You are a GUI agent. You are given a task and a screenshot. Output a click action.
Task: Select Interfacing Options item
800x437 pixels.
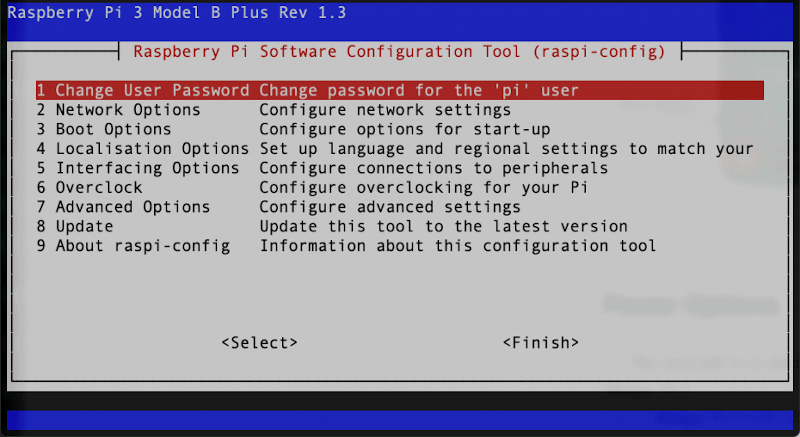(x=399, y=168)
